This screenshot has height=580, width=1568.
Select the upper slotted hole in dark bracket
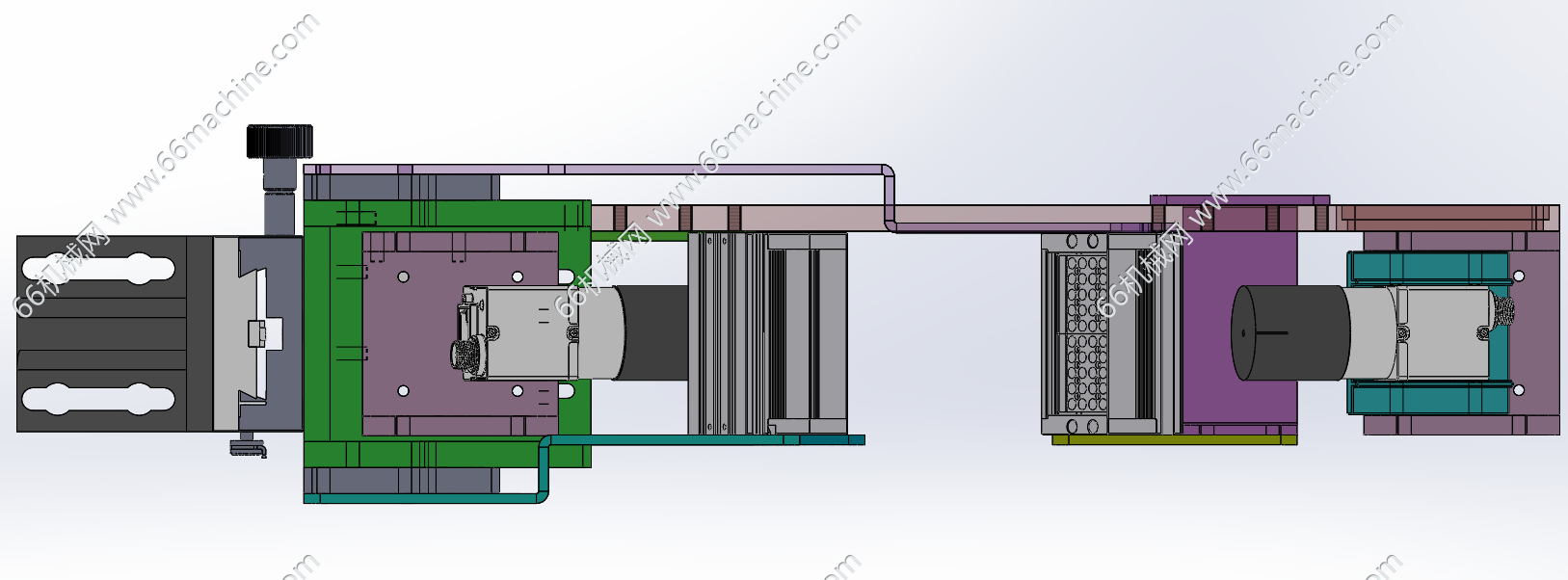coord(97,267)
